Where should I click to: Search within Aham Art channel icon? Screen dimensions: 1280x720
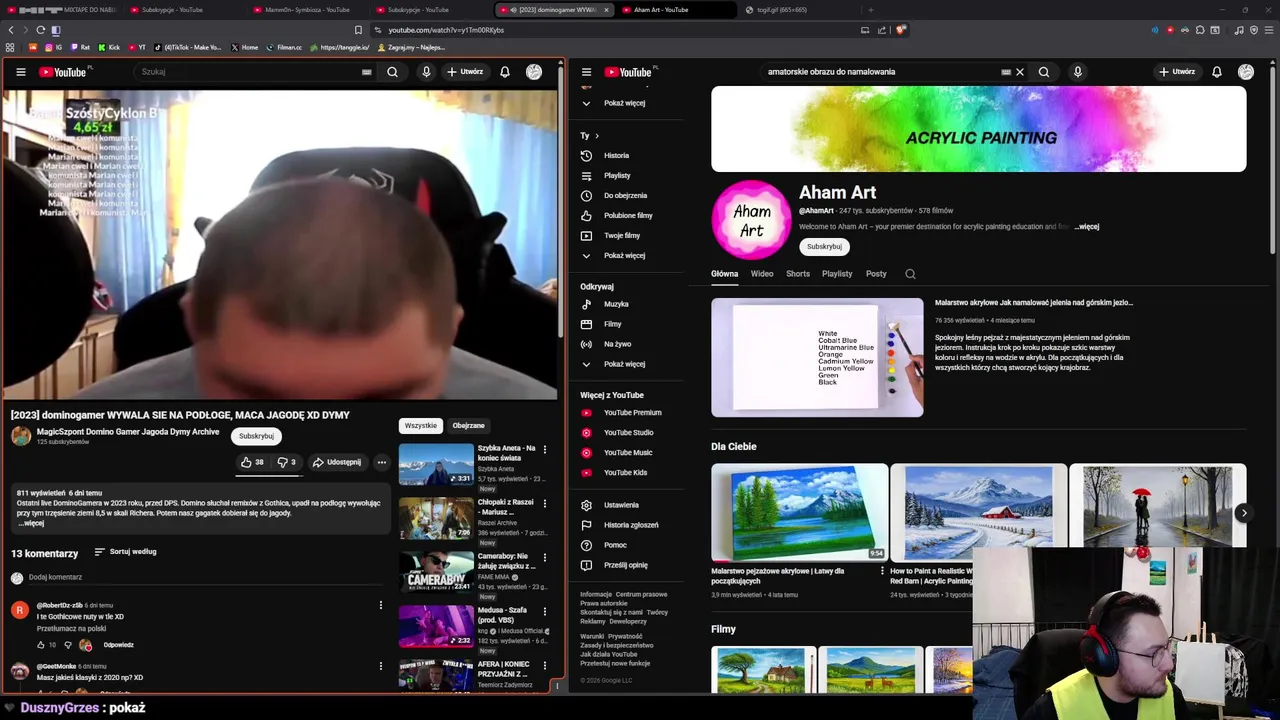pos(910,274)
